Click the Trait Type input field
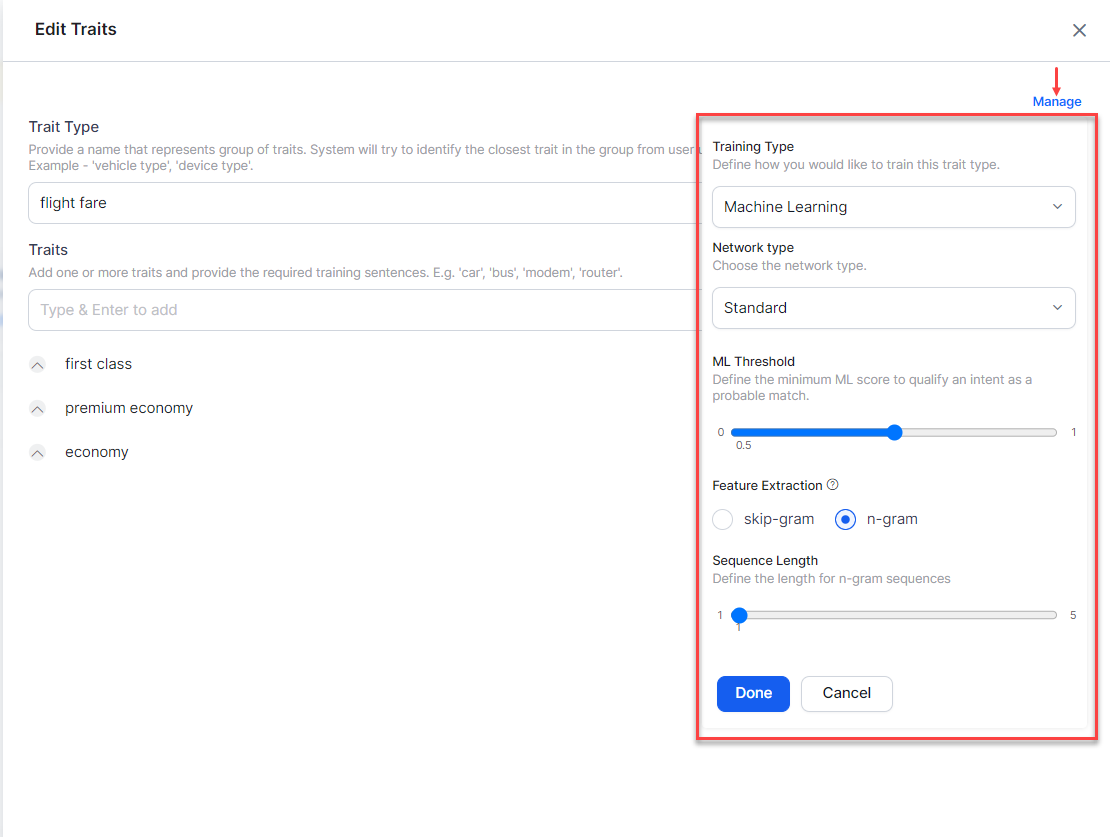Image resolution: width=1110 pixels, height=837 pixels. [x=360, y=203]
